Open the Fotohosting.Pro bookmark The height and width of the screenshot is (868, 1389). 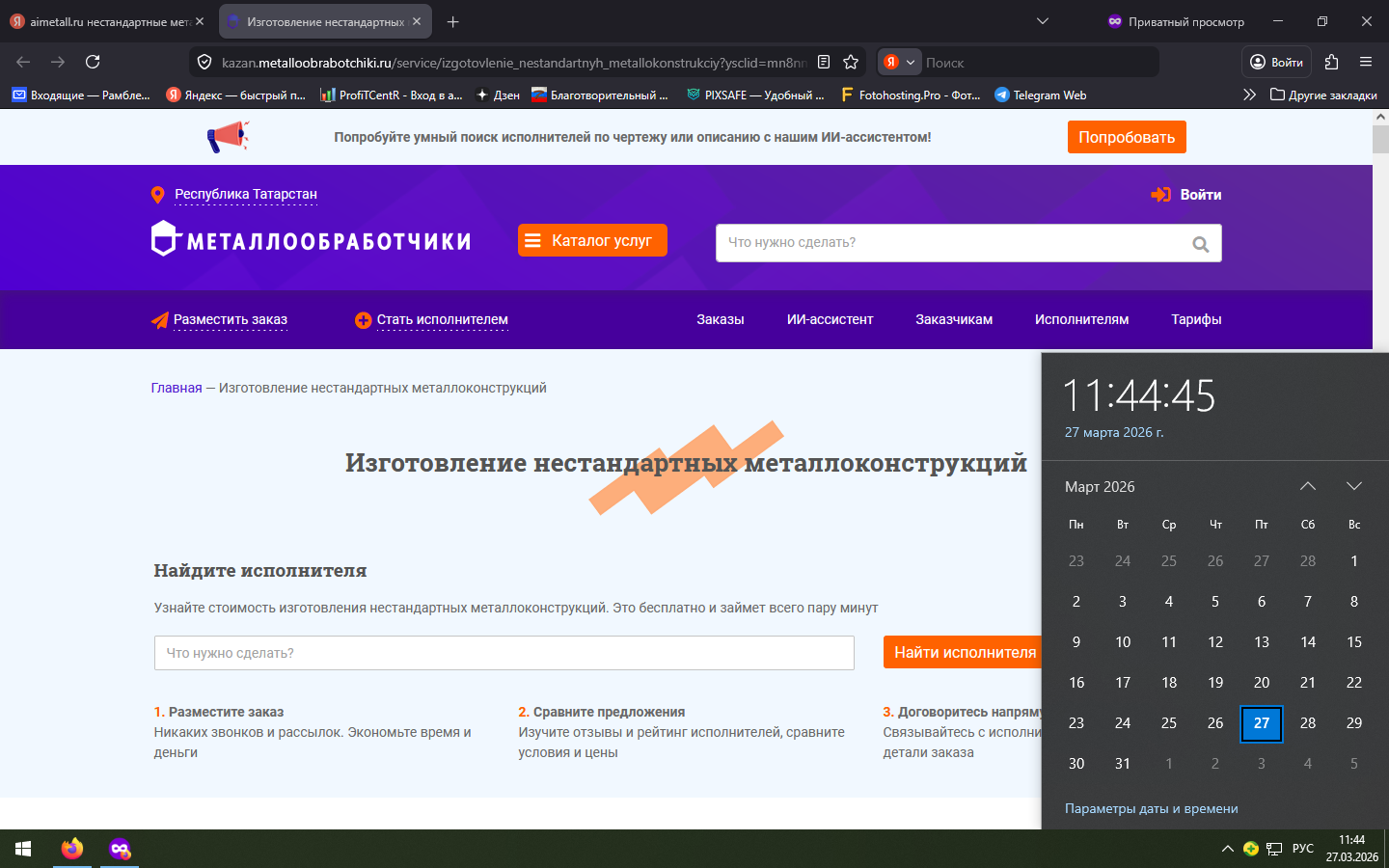click(911, 95)
